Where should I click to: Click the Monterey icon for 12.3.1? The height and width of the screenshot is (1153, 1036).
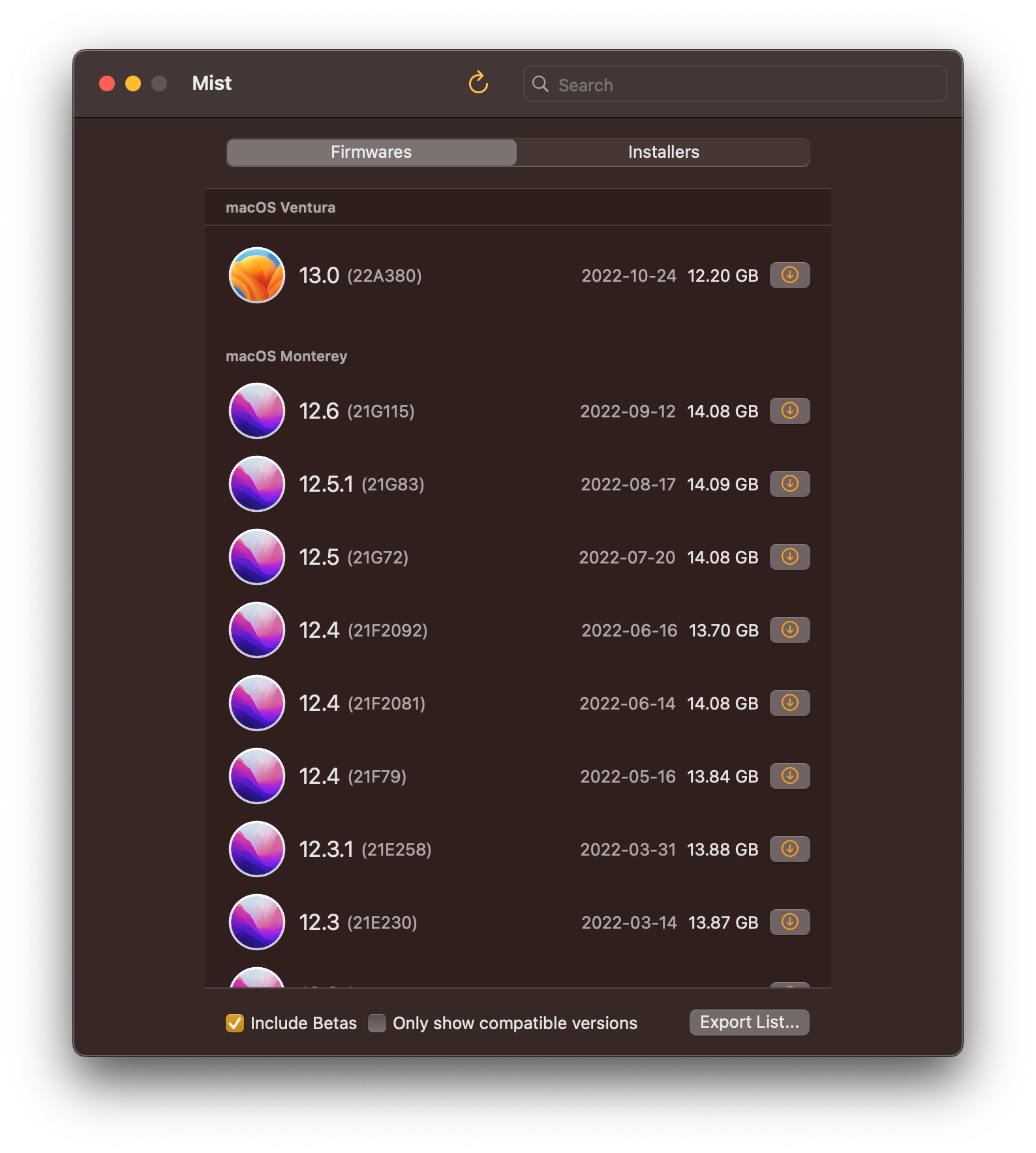coord(257,849)
